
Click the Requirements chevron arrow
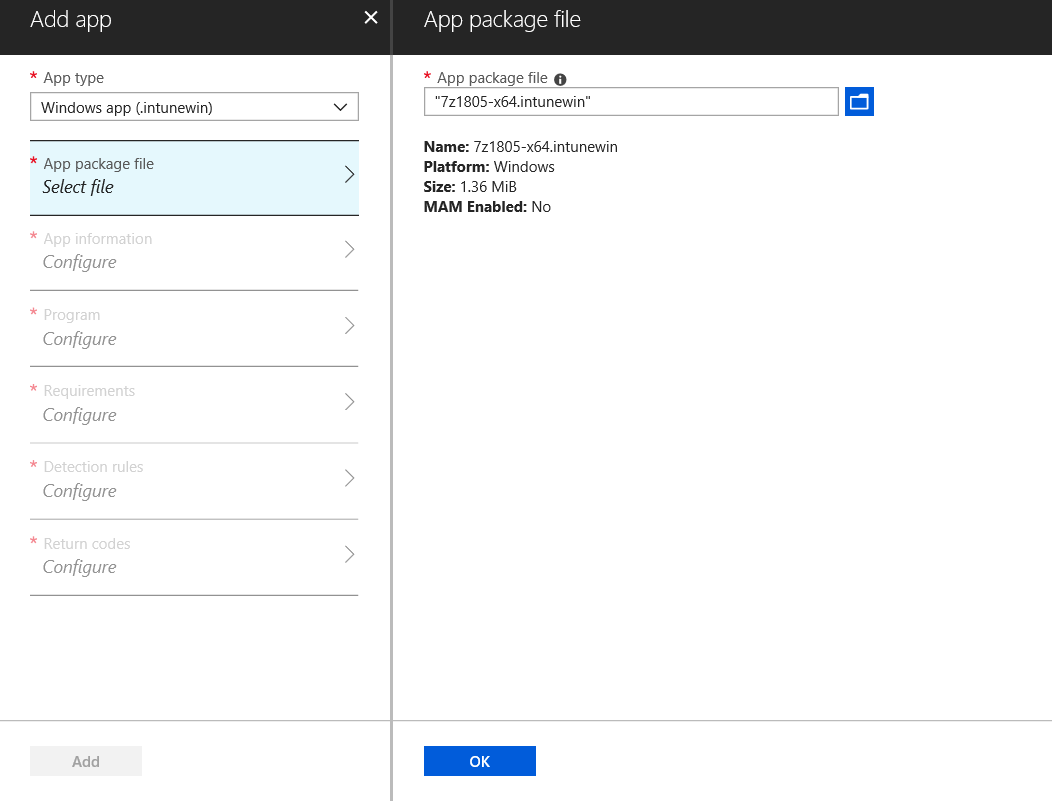click(348, 403)
